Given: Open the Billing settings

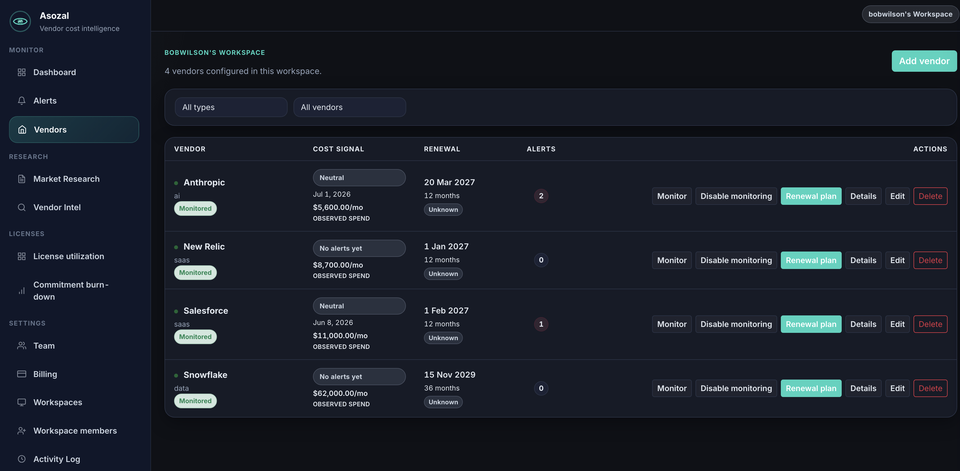Looking at the screenshot, I should (74, 374).
